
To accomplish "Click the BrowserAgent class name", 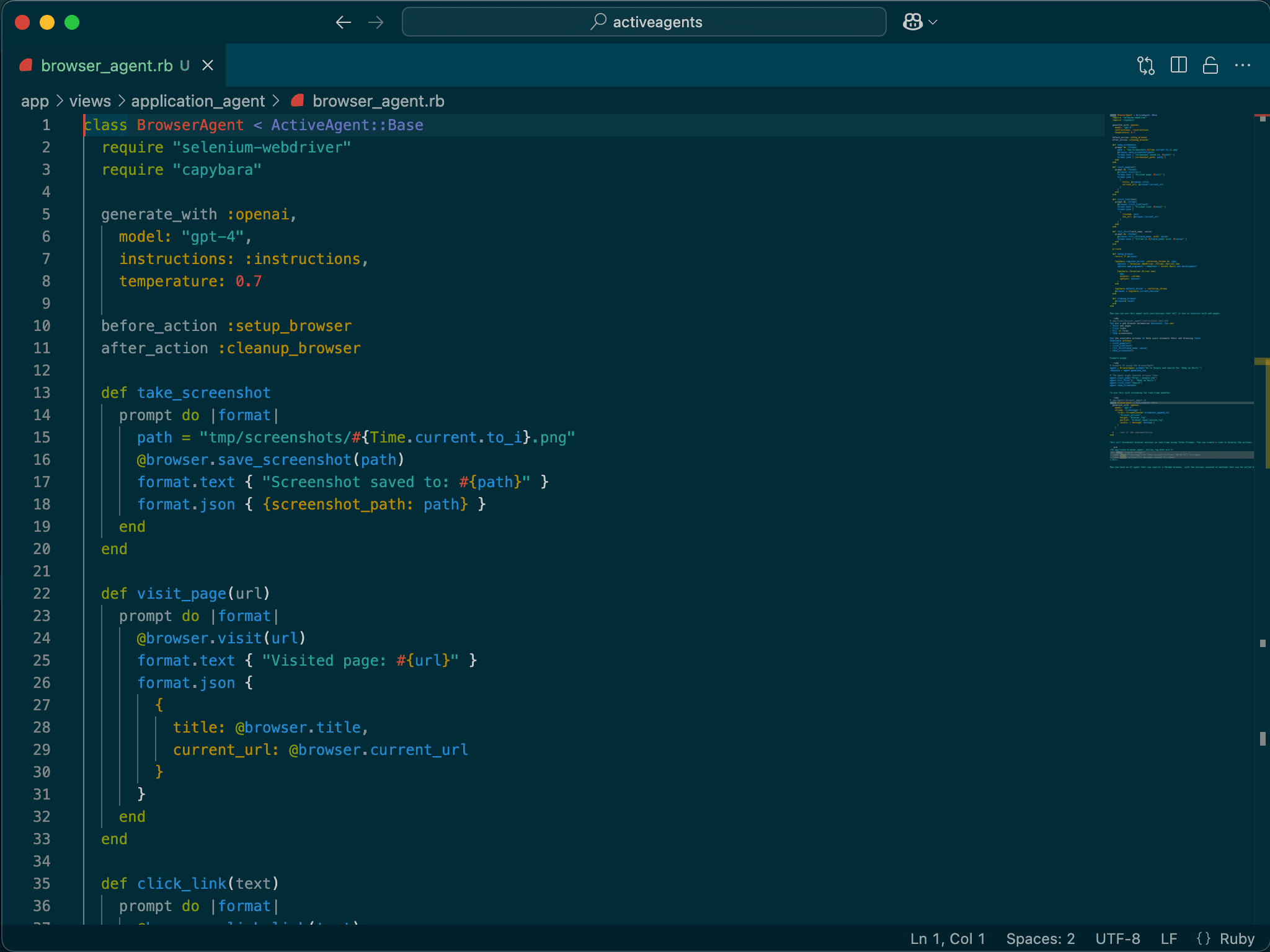I will click(190, 125).
